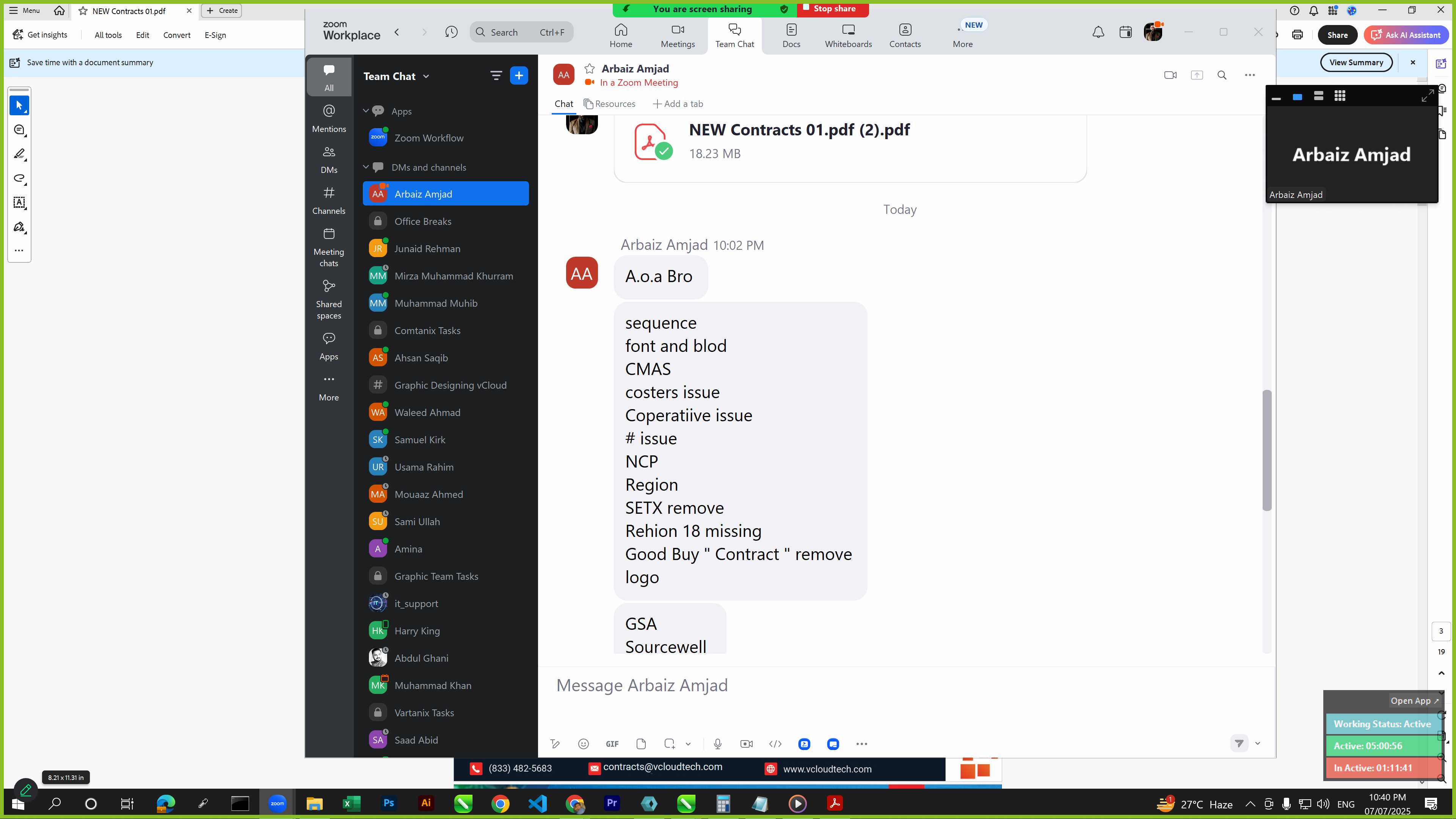Open the it_support chat

pos(446,604)
